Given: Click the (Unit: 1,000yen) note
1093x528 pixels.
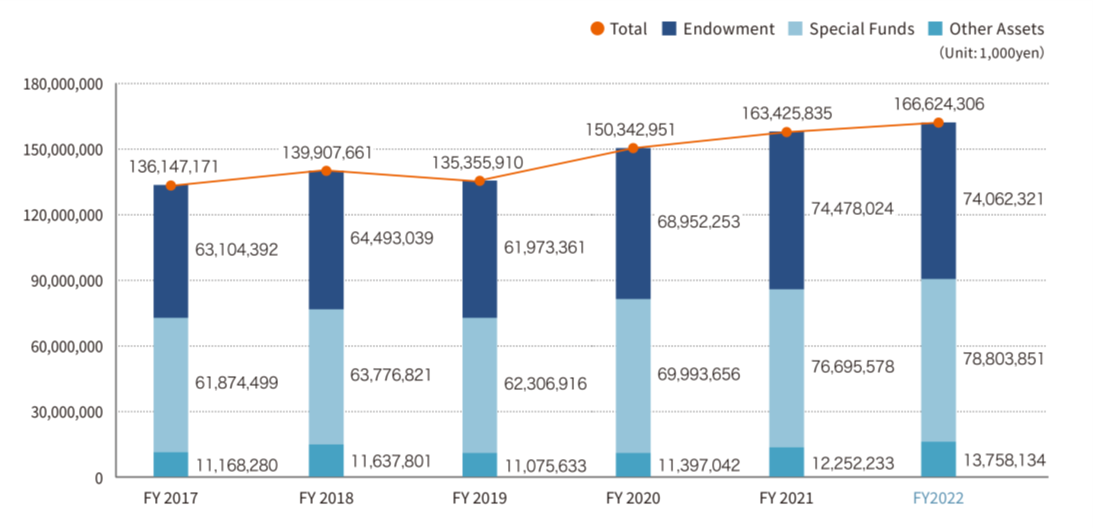Looking at the screenshot, I should (991, 54).
